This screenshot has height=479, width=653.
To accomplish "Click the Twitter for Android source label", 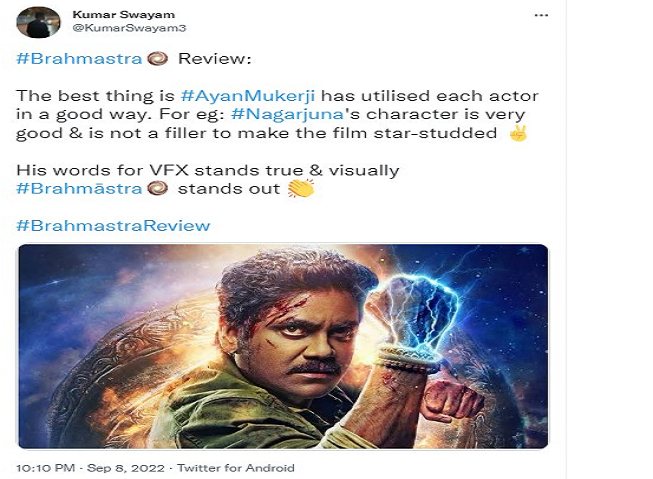I will pos(236,468).
